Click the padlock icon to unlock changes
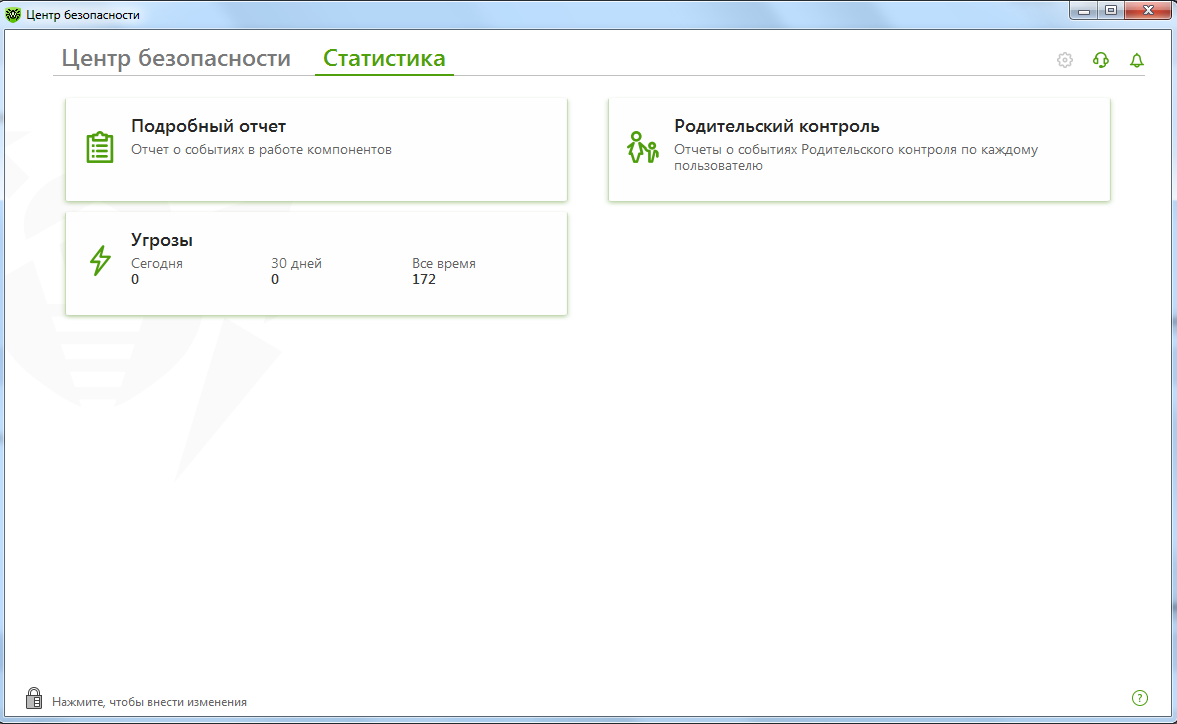This screenshot has height=724, width=1177. click(34, 698)
